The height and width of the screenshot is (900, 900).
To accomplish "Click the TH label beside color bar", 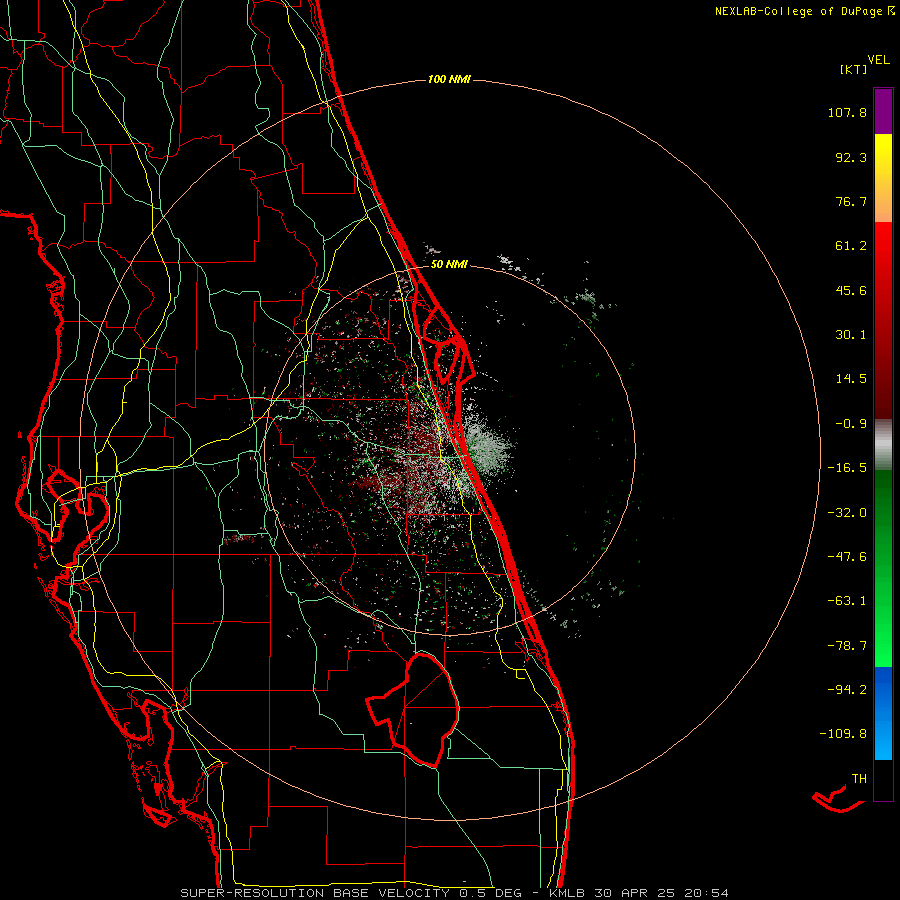I will click(859, 779).
